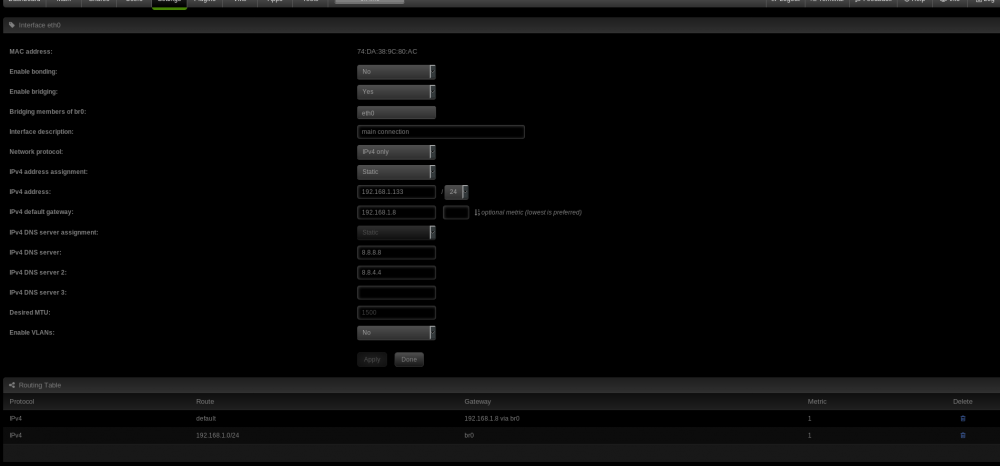Click the 'Enable bridging:' label
Viewport: 1000px width, 466px height.
[x=33, y=92]
